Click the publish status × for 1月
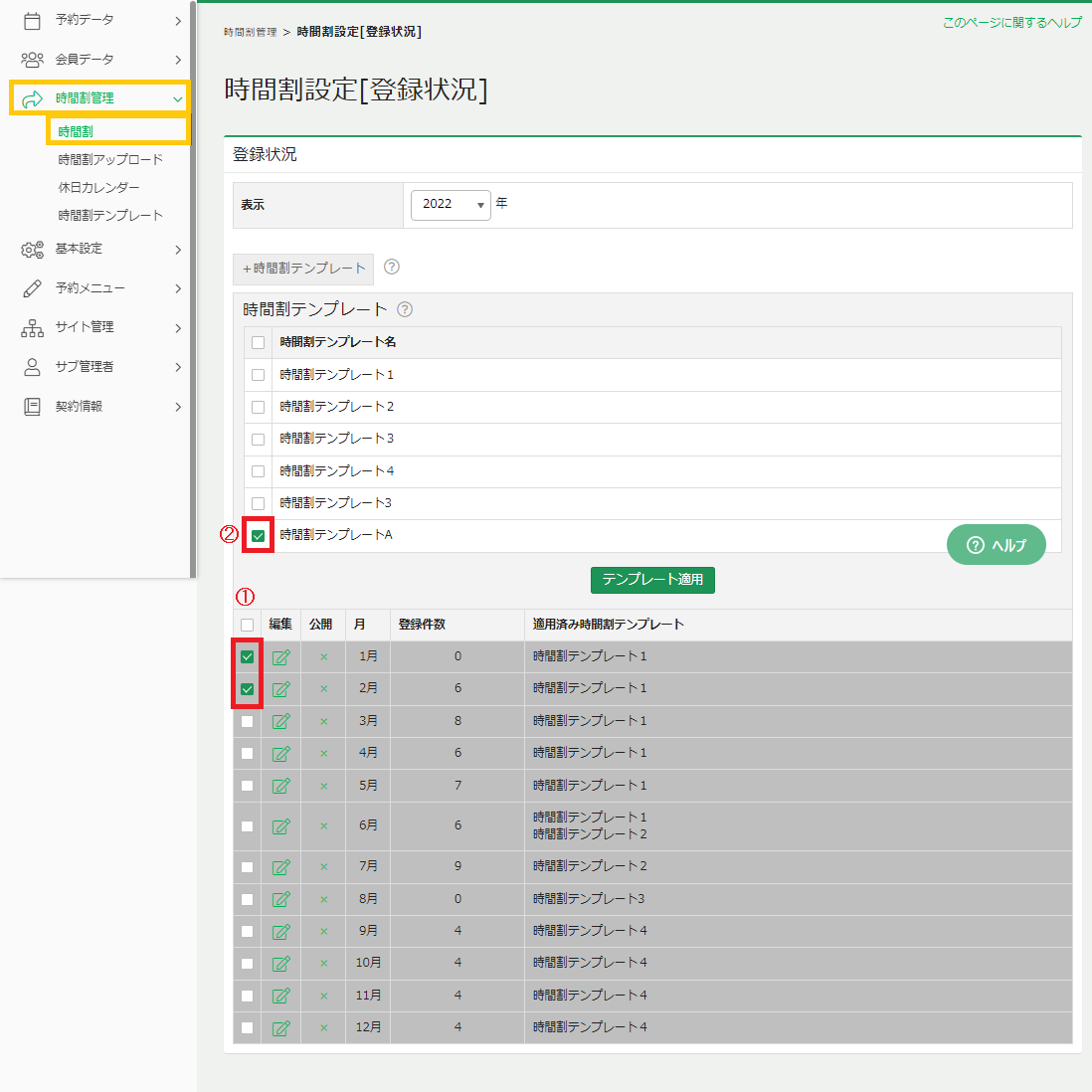 tap(324, 656)
